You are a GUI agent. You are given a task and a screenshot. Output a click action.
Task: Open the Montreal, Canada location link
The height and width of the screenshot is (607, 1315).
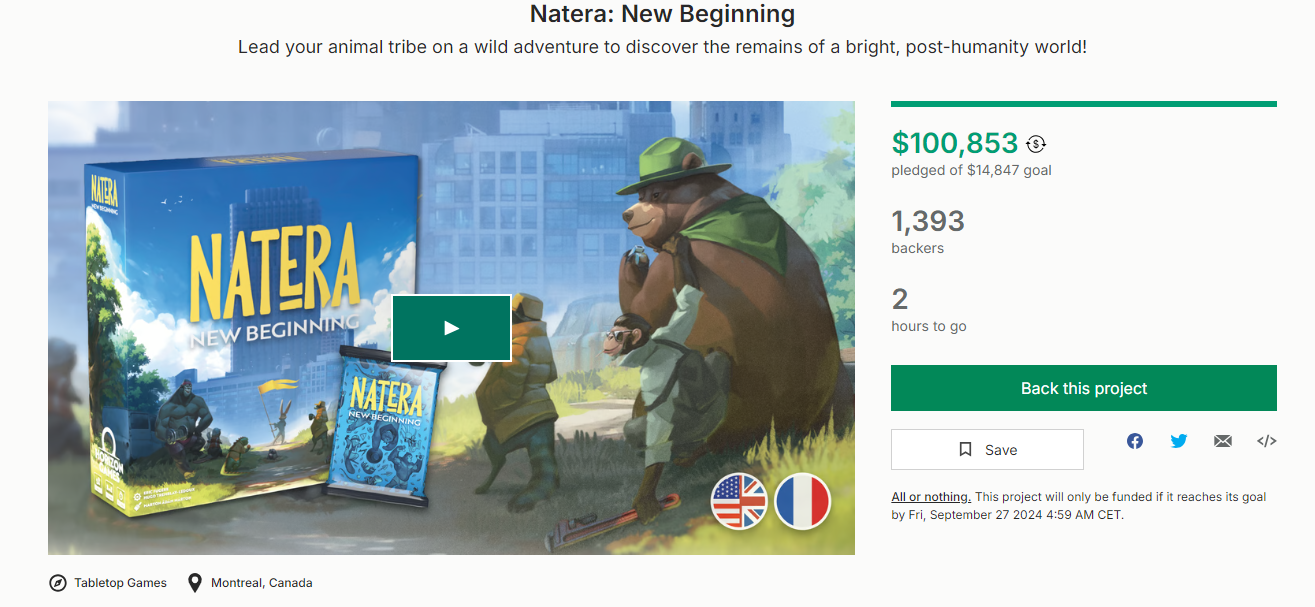point(261,583)
